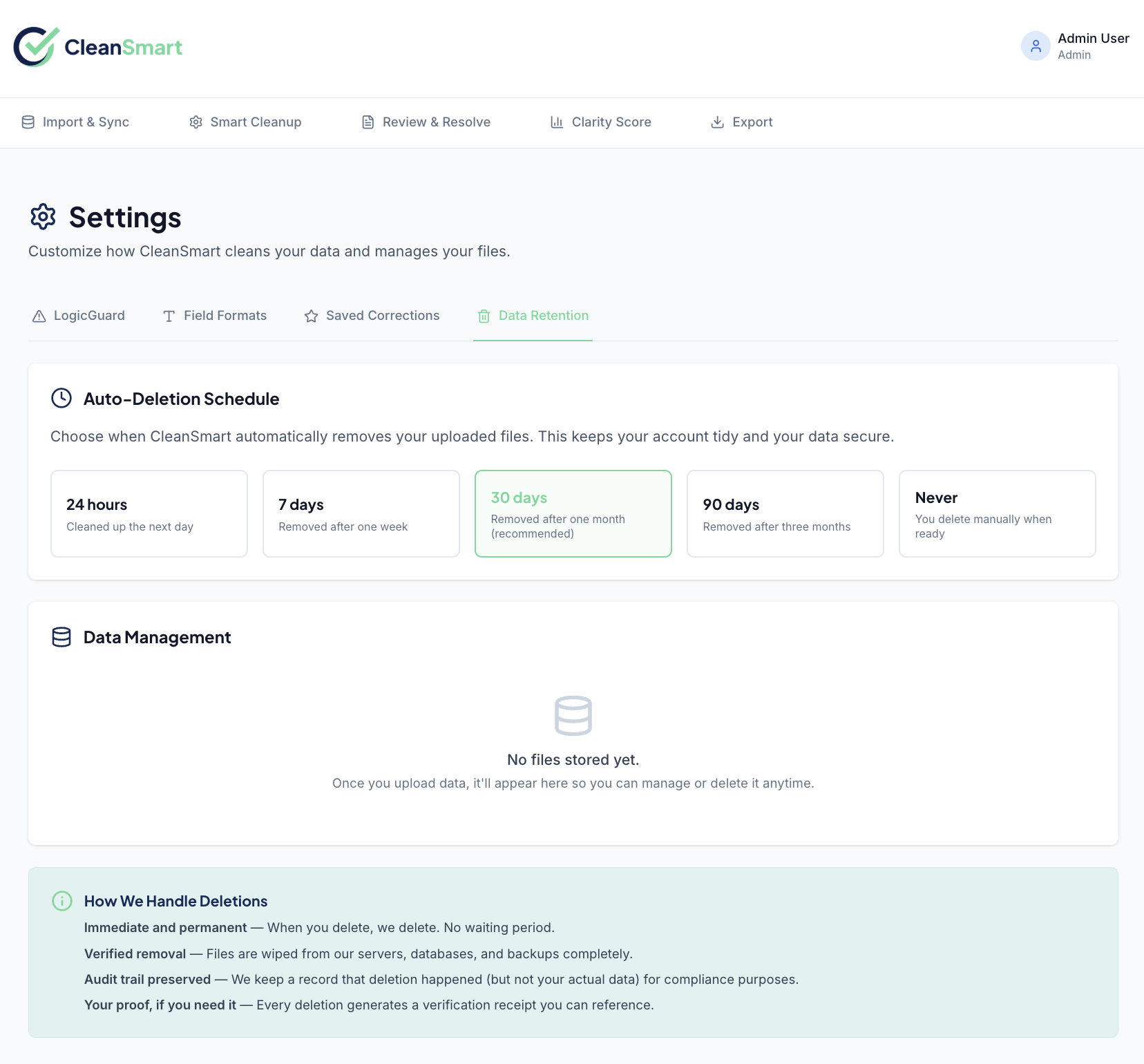Click 'Audit trail preserved' text

pyautogui.click(x=148, y=979)
